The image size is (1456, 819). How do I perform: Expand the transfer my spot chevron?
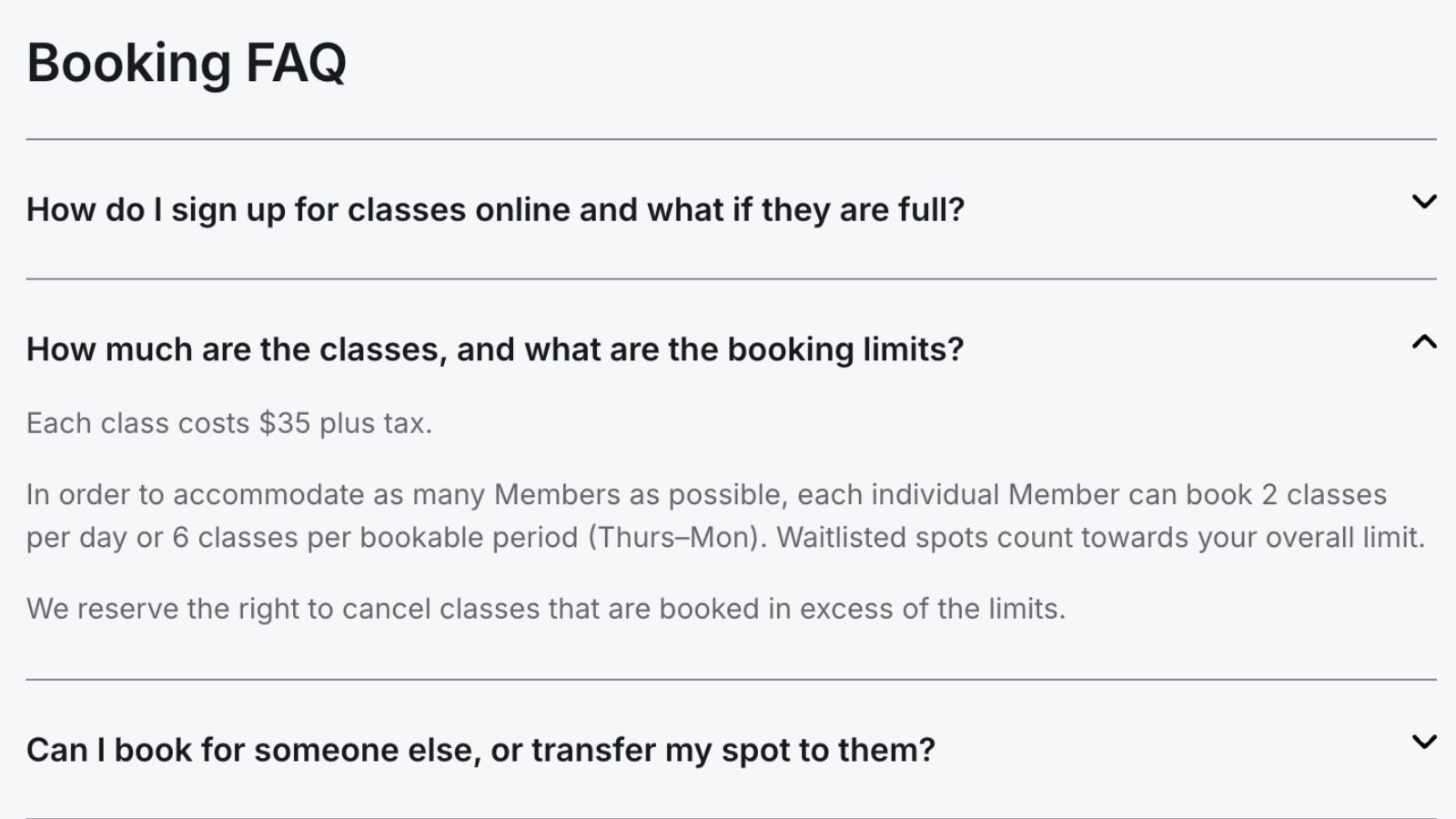[1423, 742]
